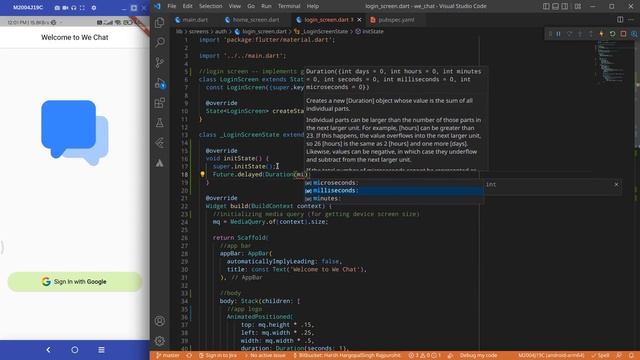The image size is (640, 360).
Task: Select the milliseconds suggestion
Action: pos(394,190)
